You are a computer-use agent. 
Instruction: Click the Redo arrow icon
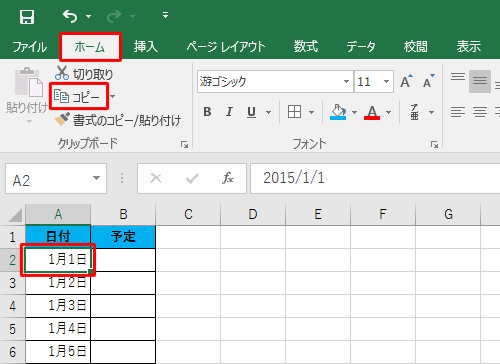point(114,16)
